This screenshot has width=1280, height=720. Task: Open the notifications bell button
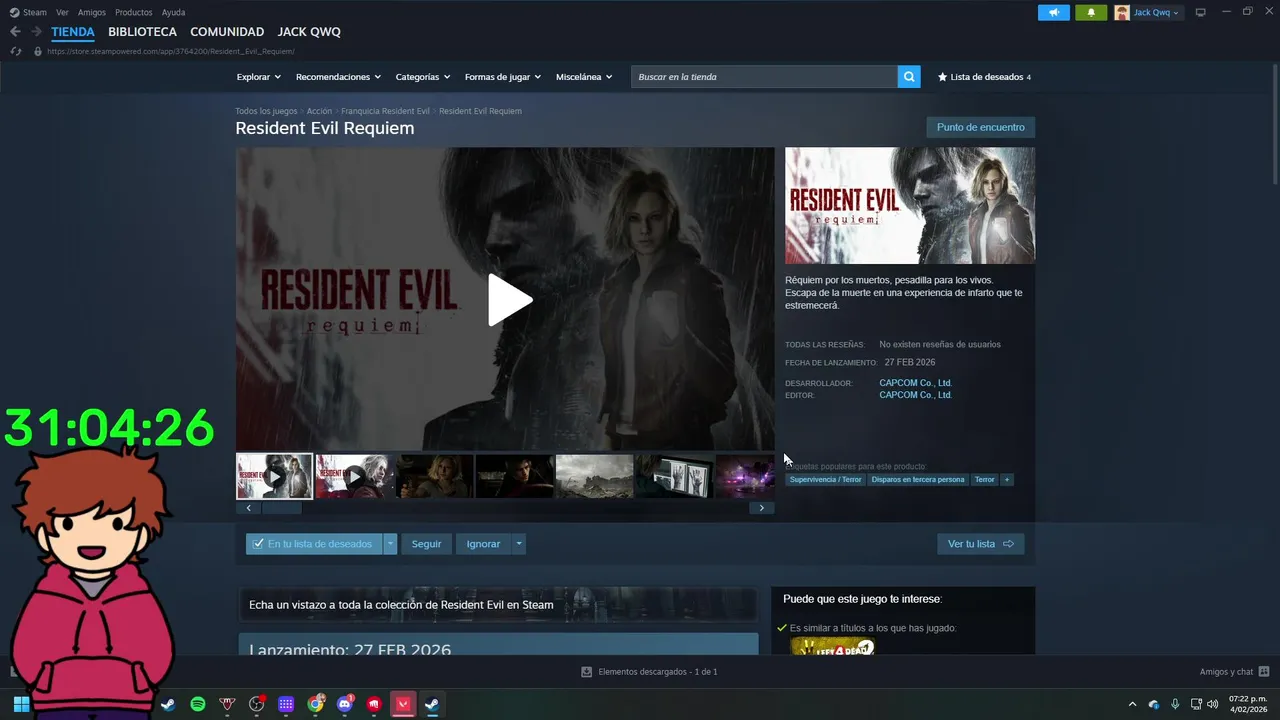click(x=1091, y=12)
